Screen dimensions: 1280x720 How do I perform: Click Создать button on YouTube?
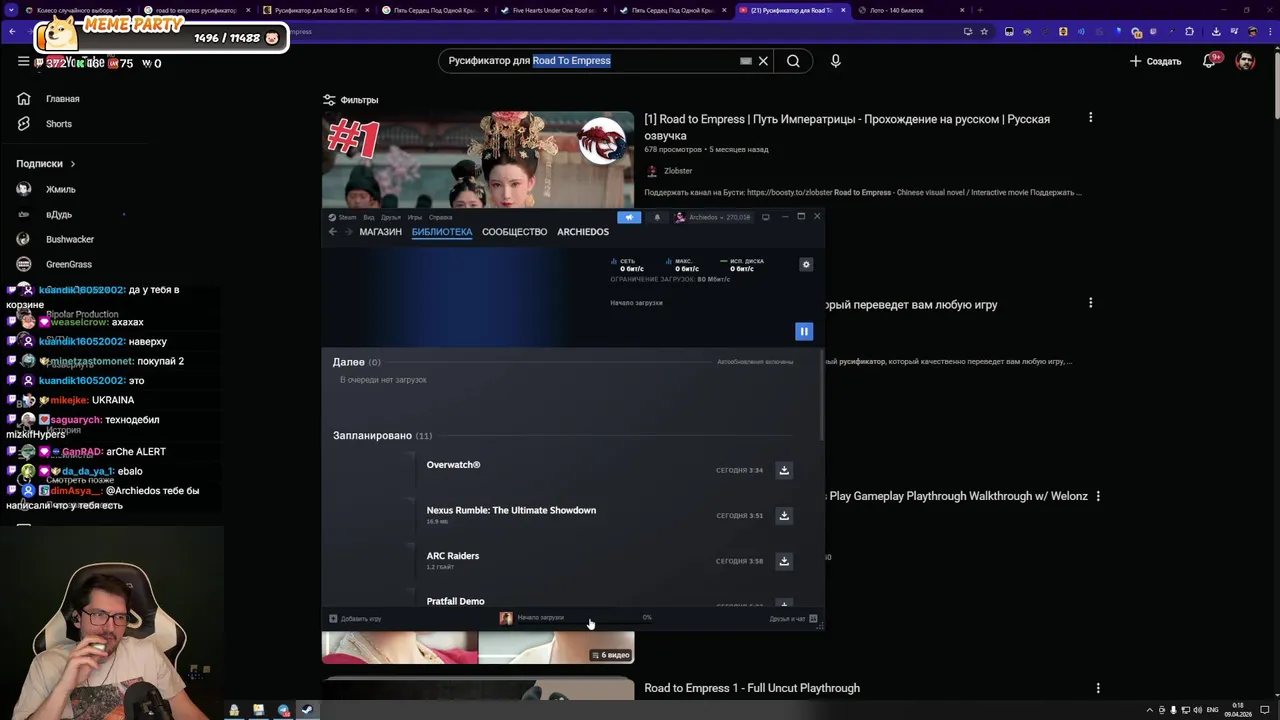coord(1155,61)
